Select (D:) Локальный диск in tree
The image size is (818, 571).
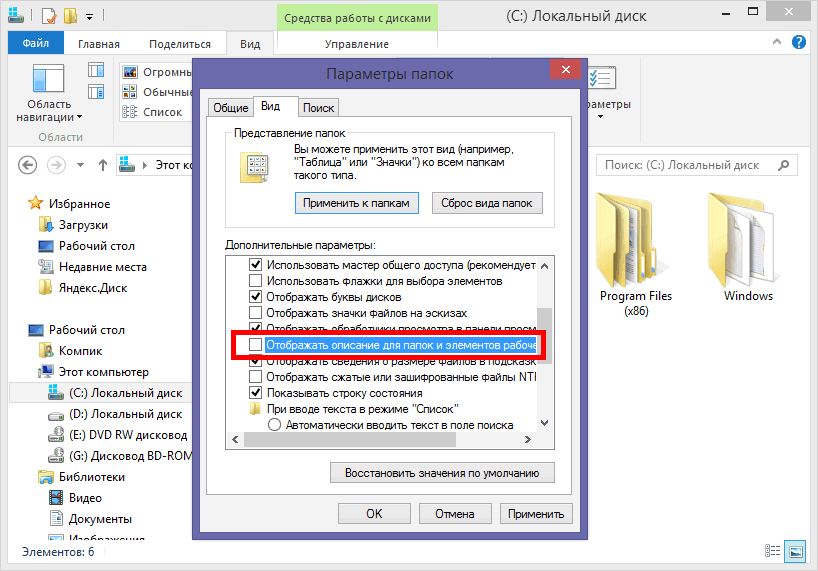(x=125, y=414)
